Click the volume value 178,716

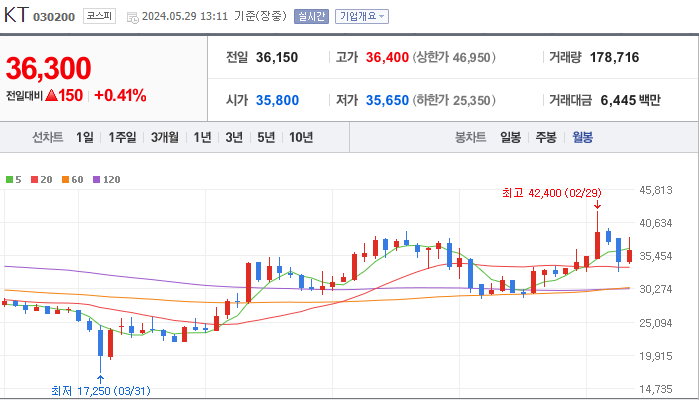point(614,58)
